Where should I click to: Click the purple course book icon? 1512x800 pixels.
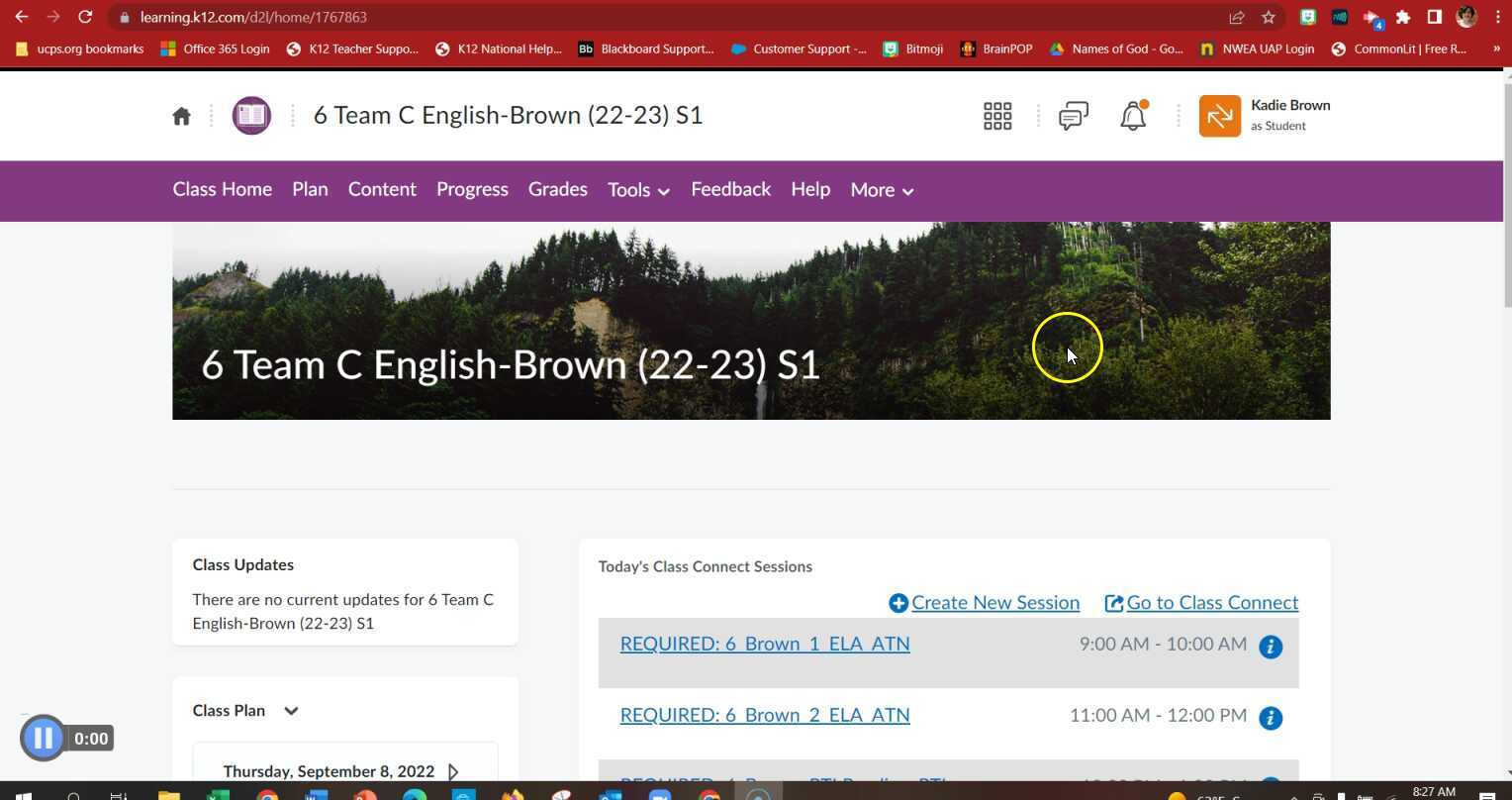coord(251,116)
